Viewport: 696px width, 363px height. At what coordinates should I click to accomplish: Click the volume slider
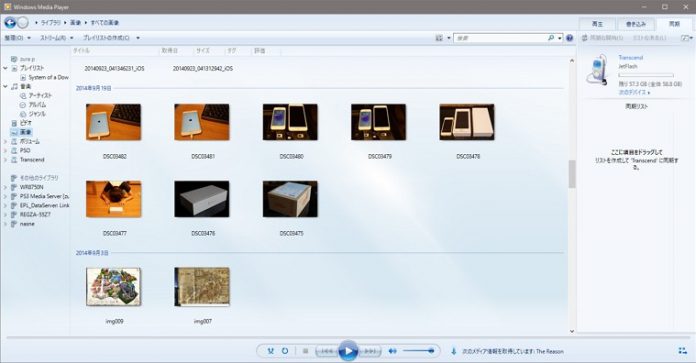[419, 351]
